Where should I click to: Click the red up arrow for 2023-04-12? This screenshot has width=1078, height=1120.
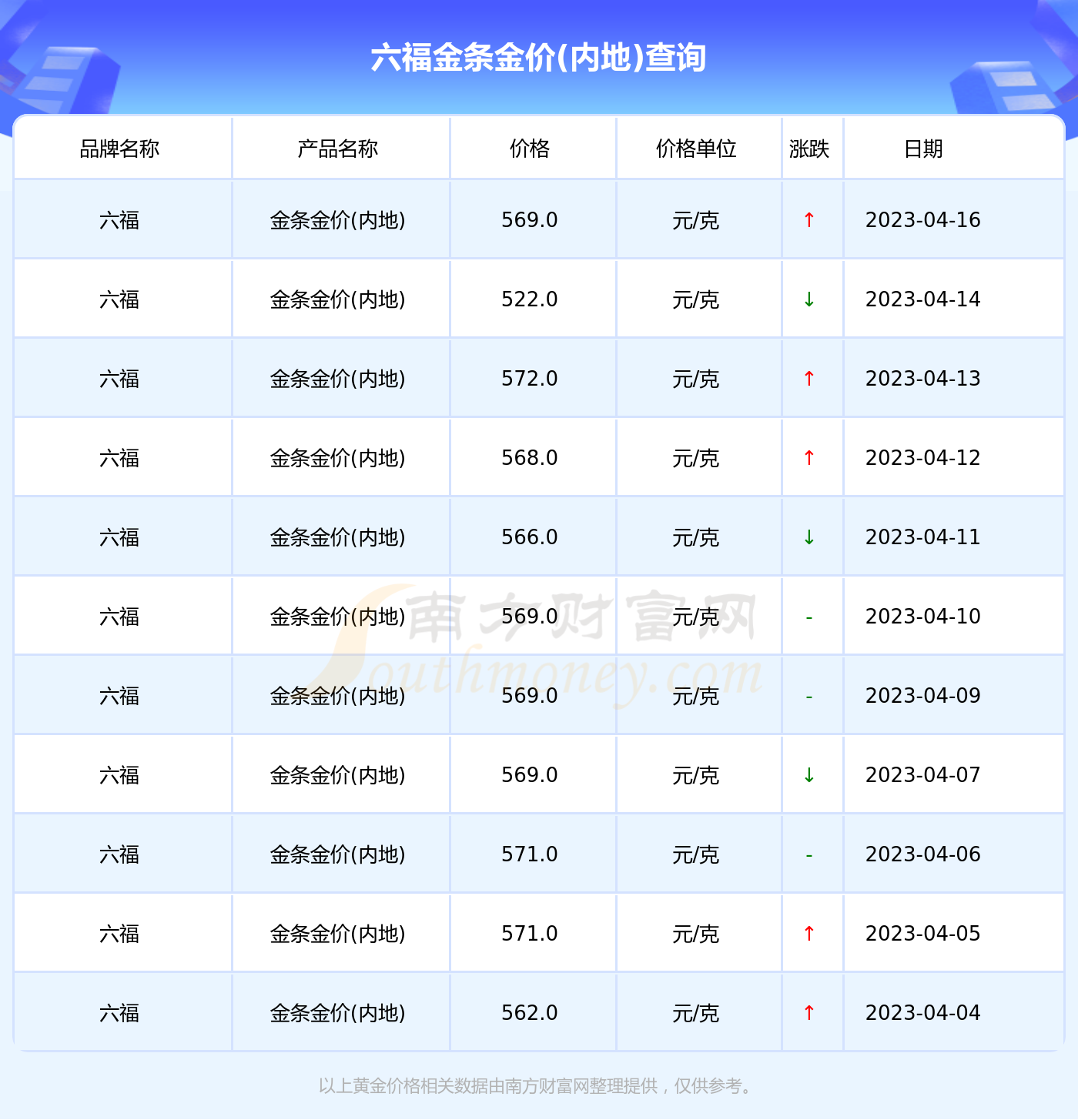tap(808, 458)
